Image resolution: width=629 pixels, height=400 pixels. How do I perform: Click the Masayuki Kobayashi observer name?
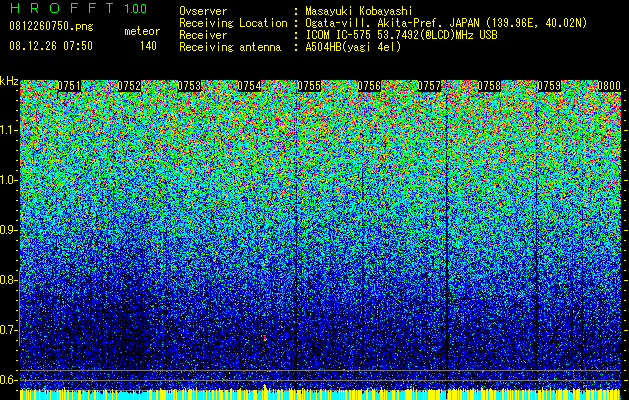(359, 11)
